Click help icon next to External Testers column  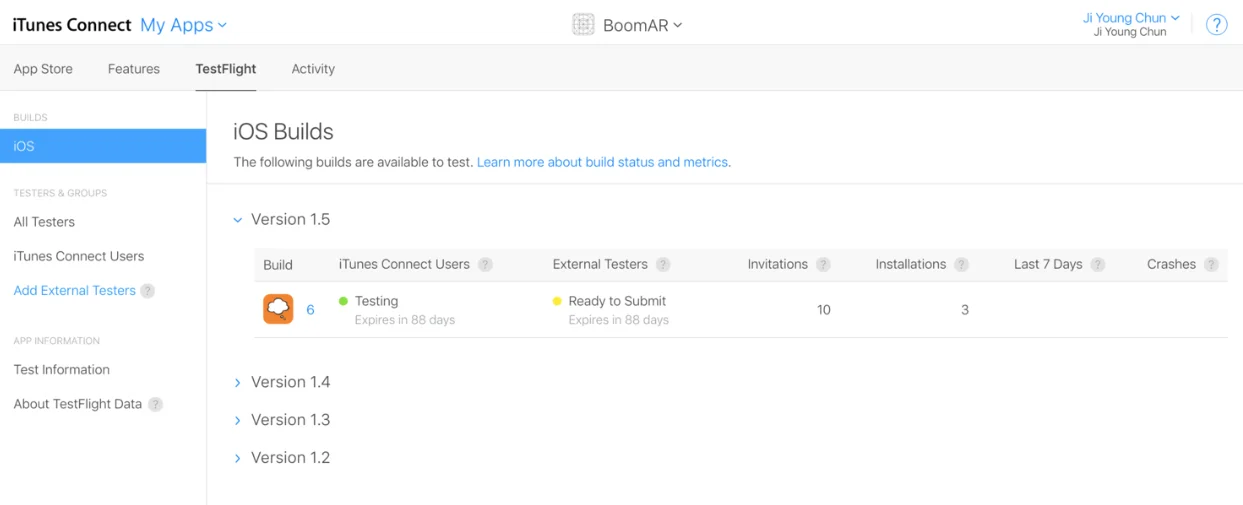click(x=663, y=265)
